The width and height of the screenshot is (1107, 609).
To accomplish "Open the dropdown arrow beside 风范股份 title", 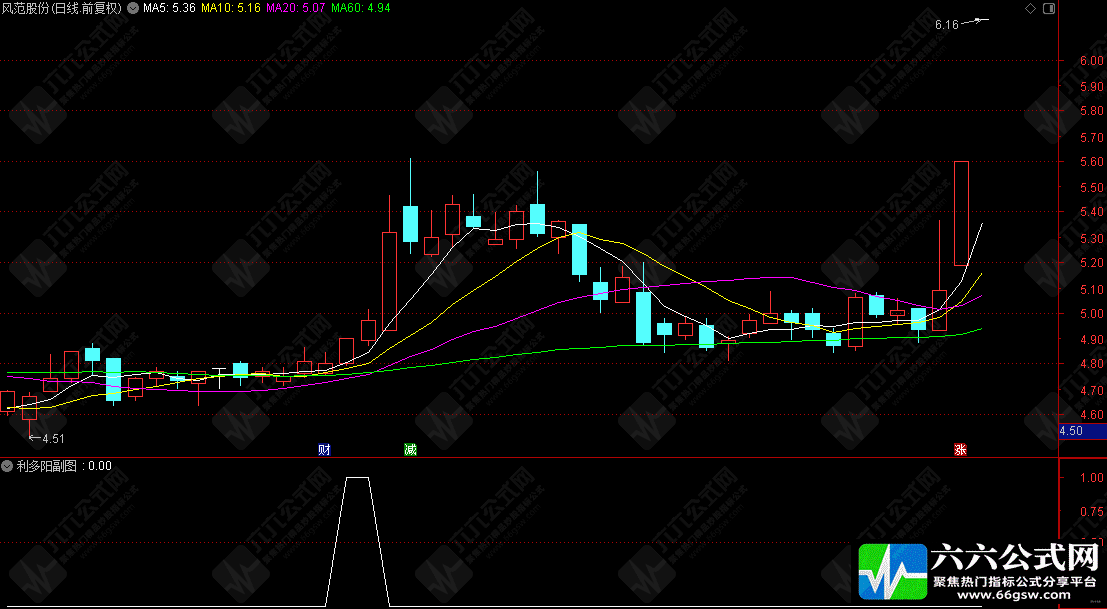I will point(132,8).
